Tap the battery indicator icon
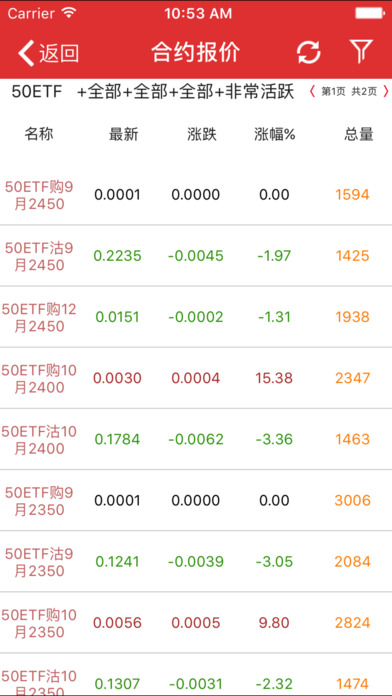The image size is (392, 696). click(x=369, y=13)
